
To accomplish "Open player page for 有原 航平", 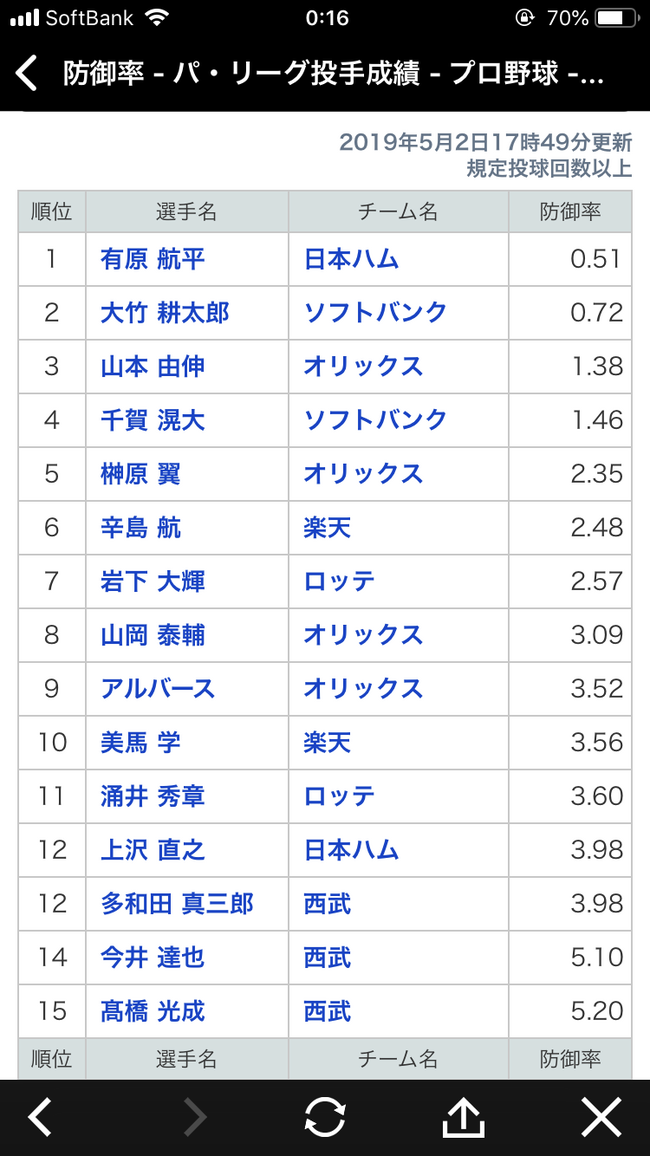I will click(153, 259).
